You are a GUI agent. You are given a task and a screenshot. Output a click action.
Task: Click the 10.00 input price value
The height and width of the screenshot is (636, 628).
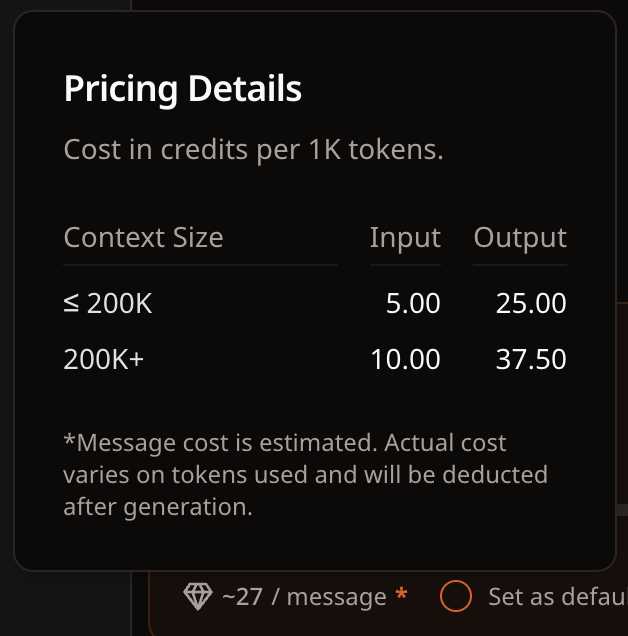coord(405,359)
